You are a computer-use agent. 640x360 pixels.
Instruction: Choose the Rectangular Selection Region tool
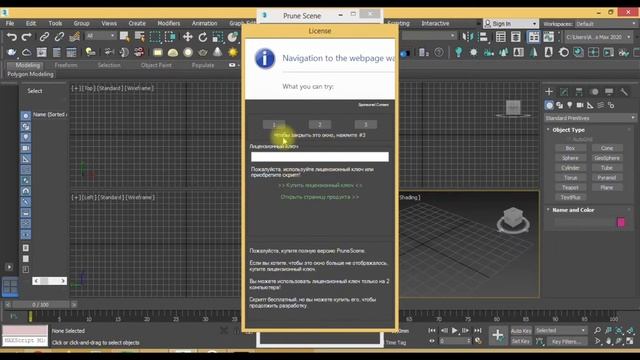click(x=155, y=37)
